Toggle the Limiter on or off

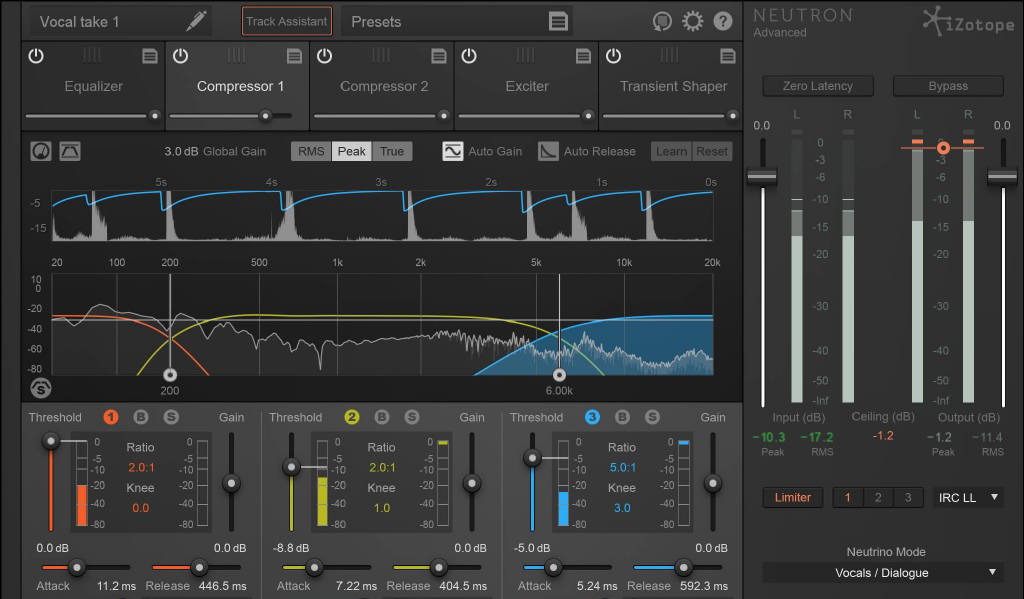pyautogui.click(x=793, y=497)
